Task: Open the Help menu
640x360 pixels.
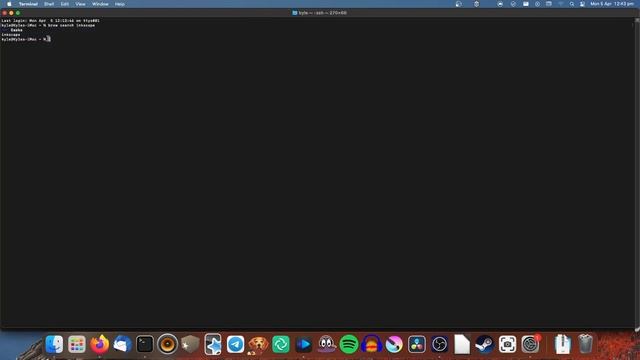Action: [120, 4]
